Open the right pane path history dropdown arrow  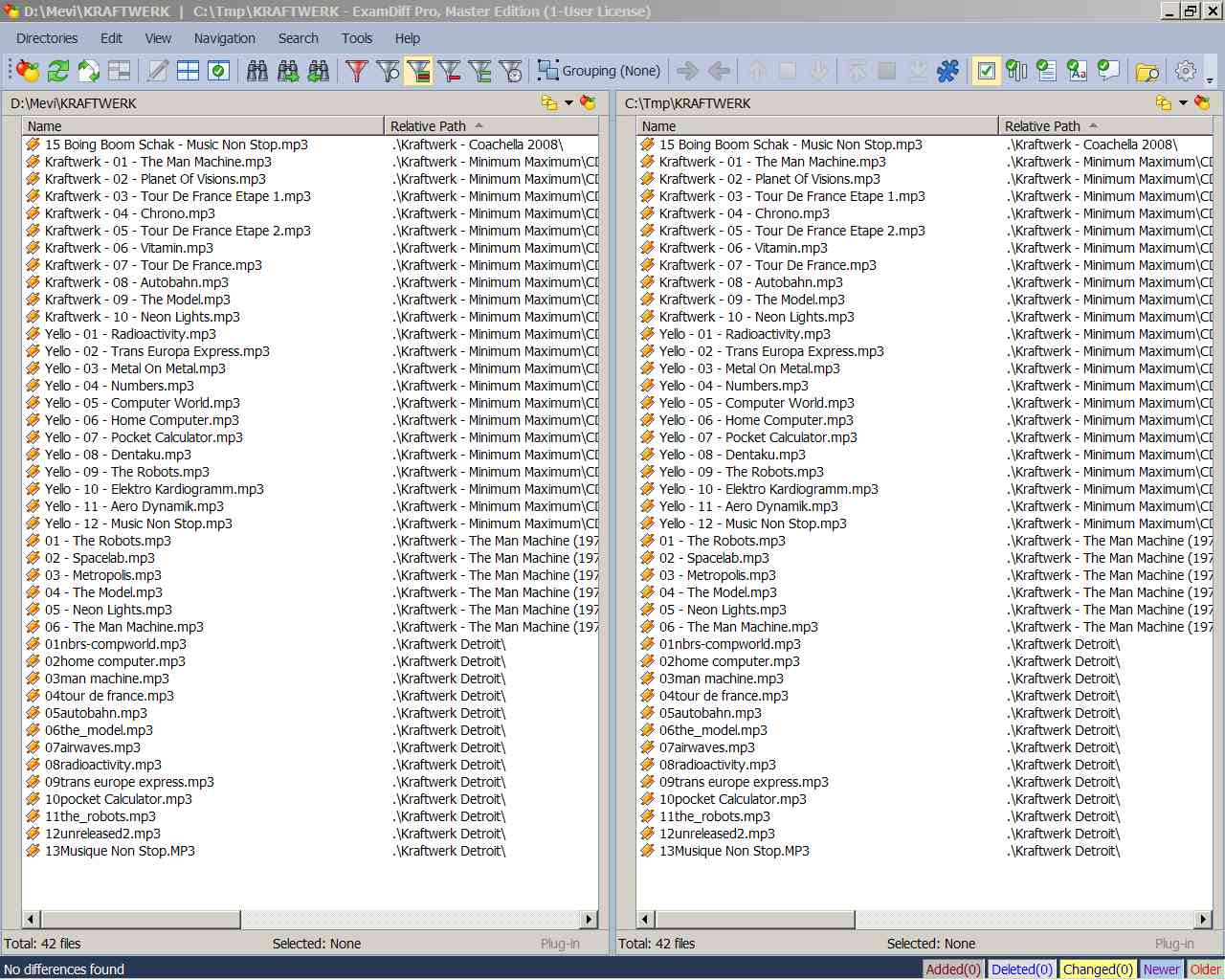click(1183, 102)
